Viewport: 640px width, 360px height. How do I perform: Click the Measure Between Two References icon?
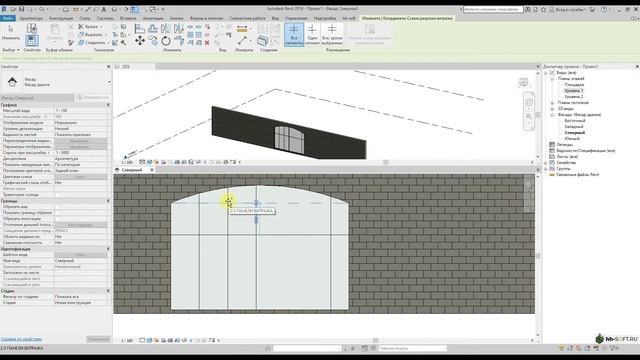[x=242, y=41]
